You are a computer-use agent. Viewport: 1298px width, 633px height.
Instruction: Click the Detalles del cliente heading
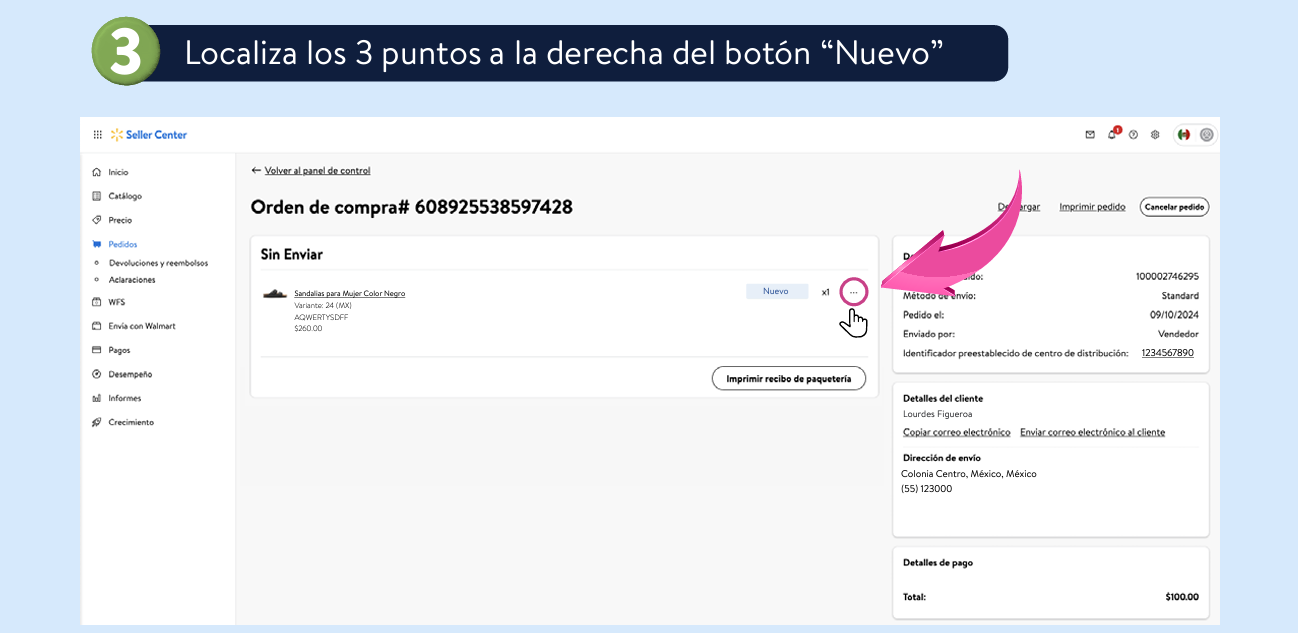tap(943, 398)
